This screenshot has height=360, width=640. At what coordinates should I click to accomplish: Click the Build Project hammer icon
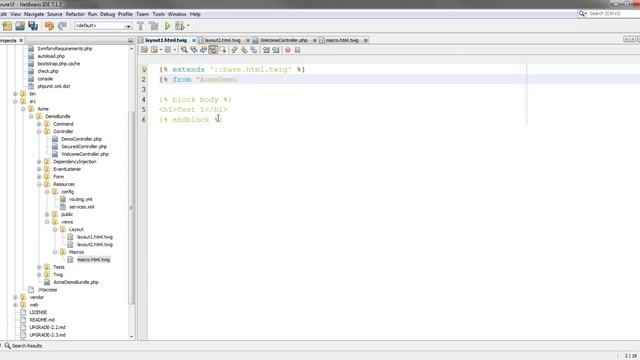point(140,26)
